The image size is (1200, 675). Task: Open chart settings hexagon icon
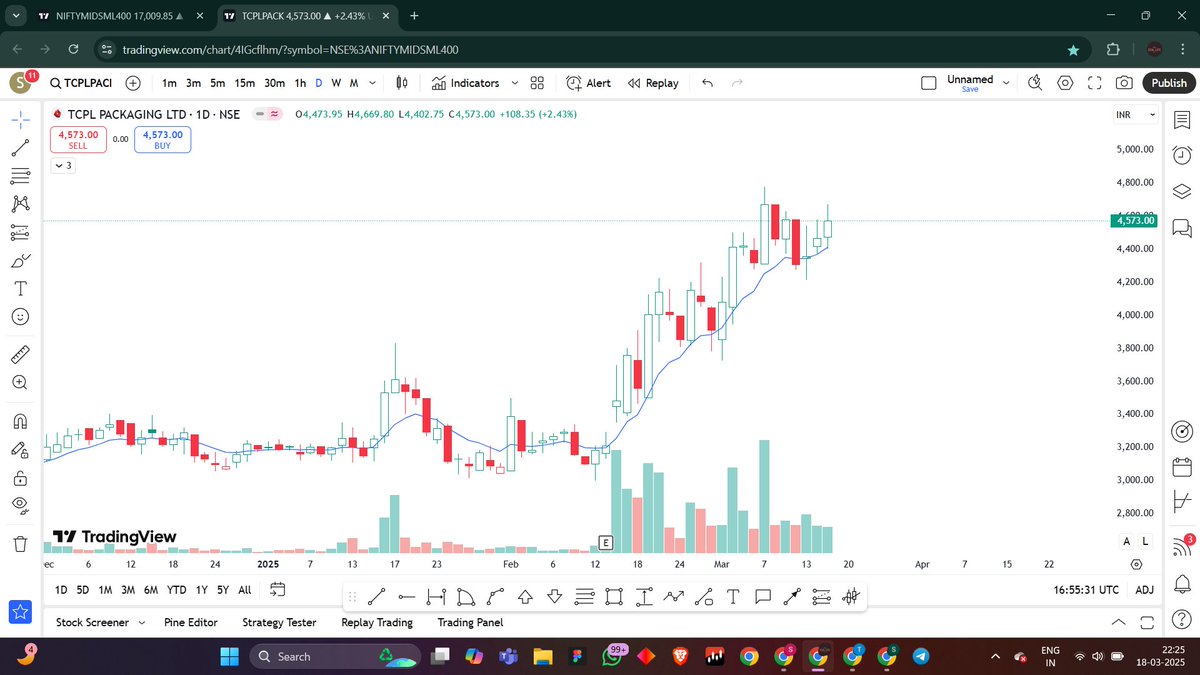1066,83
